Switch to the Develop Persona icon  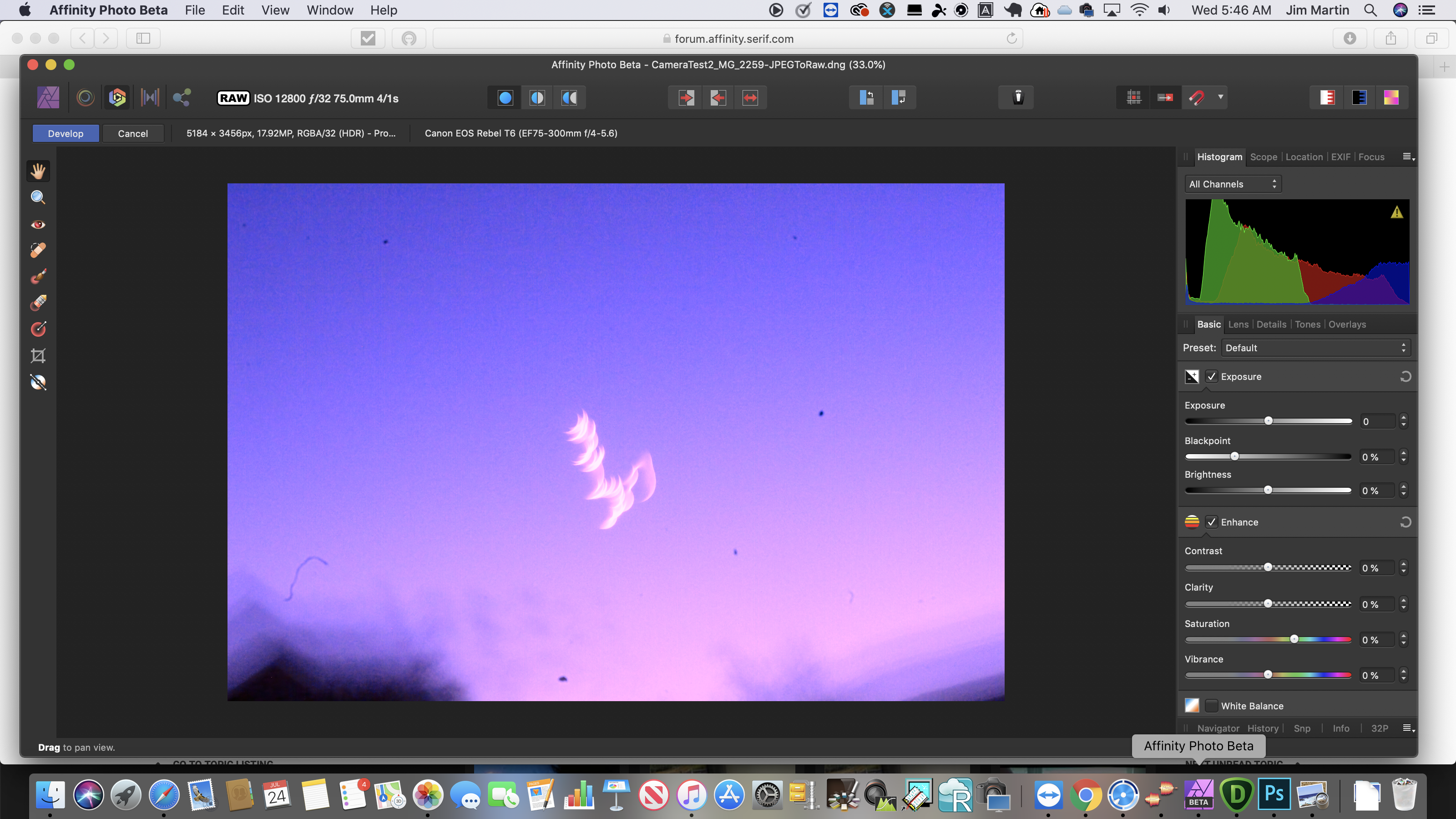[117, 98]
